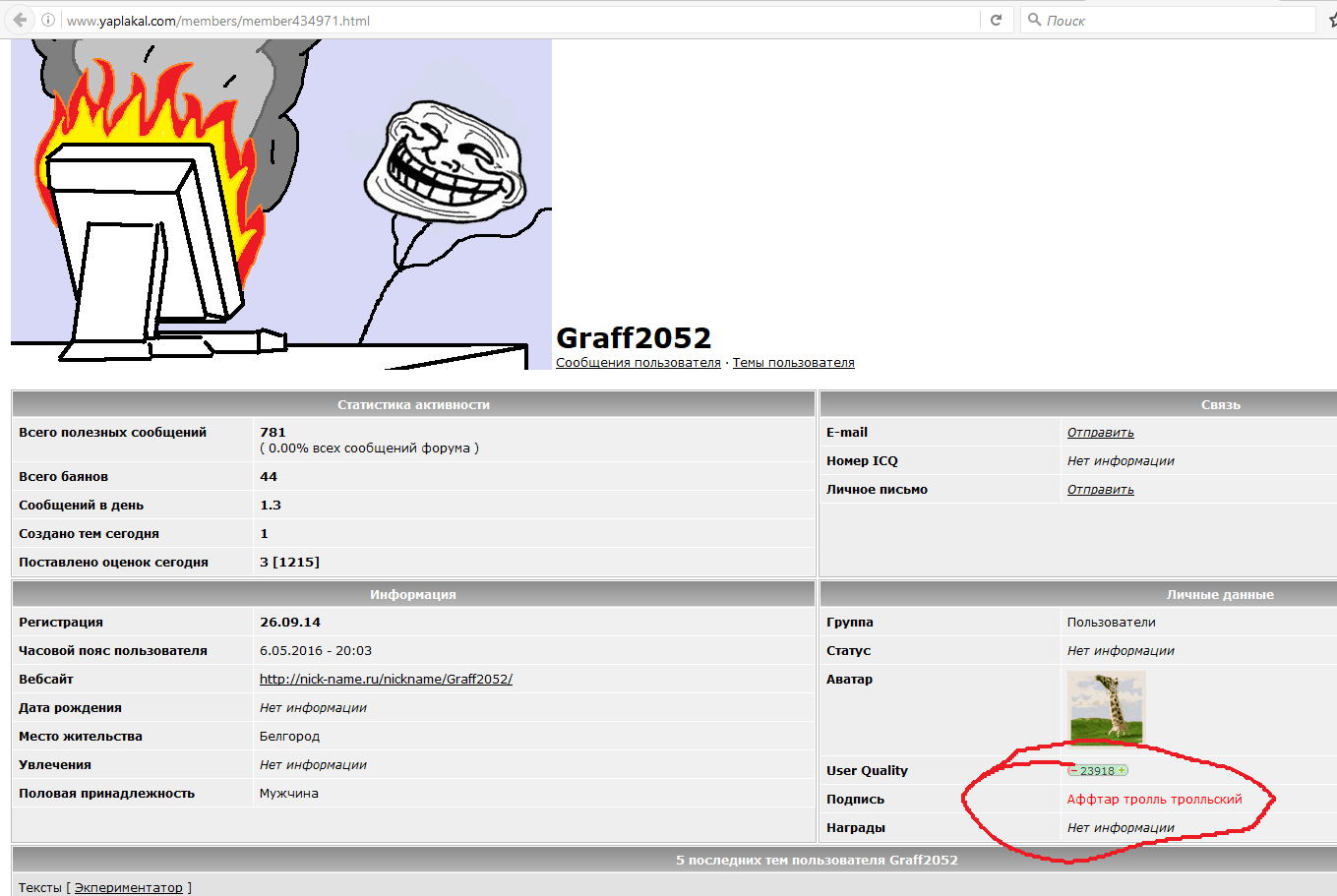Open the Темы пользователя link
Viewport: 1337px width, 896px height.
point(794,363)
